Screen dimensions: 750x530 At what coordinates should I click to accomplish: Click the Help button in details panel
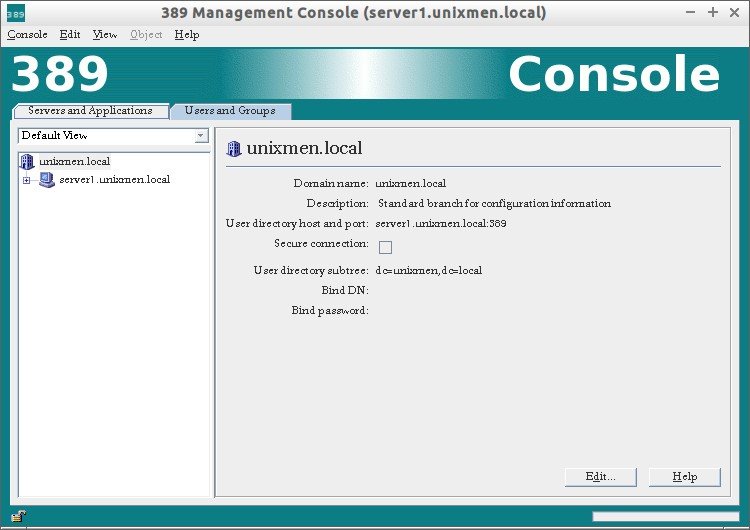pos(684,477)
